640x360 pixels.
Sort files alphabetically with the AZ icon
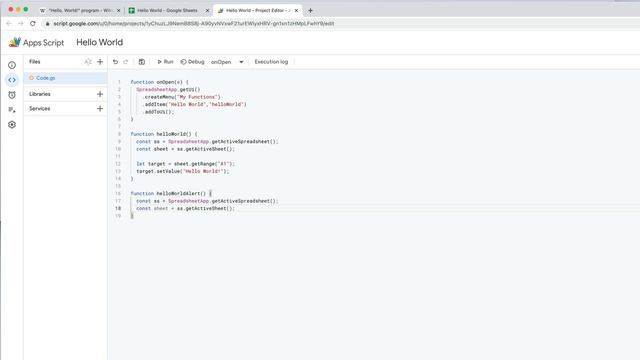88,62
